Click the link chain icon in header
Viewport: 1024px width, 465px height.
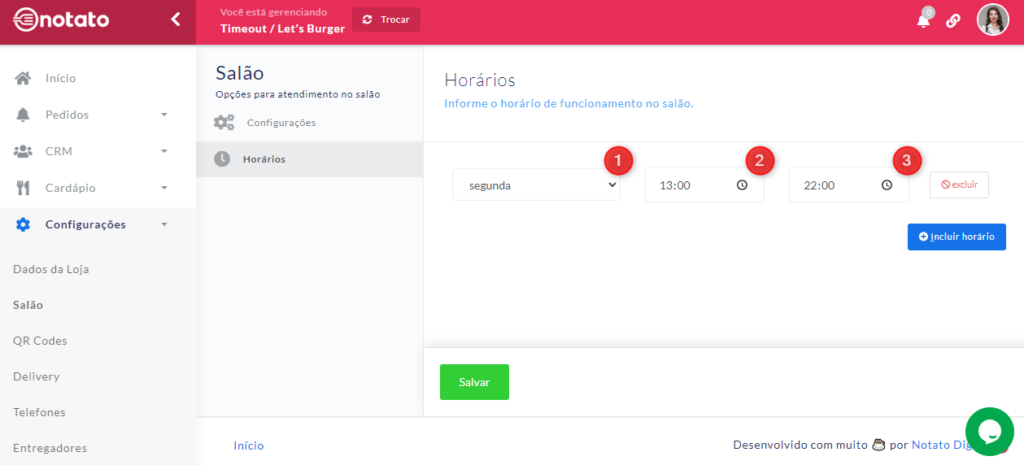[953, 21]
